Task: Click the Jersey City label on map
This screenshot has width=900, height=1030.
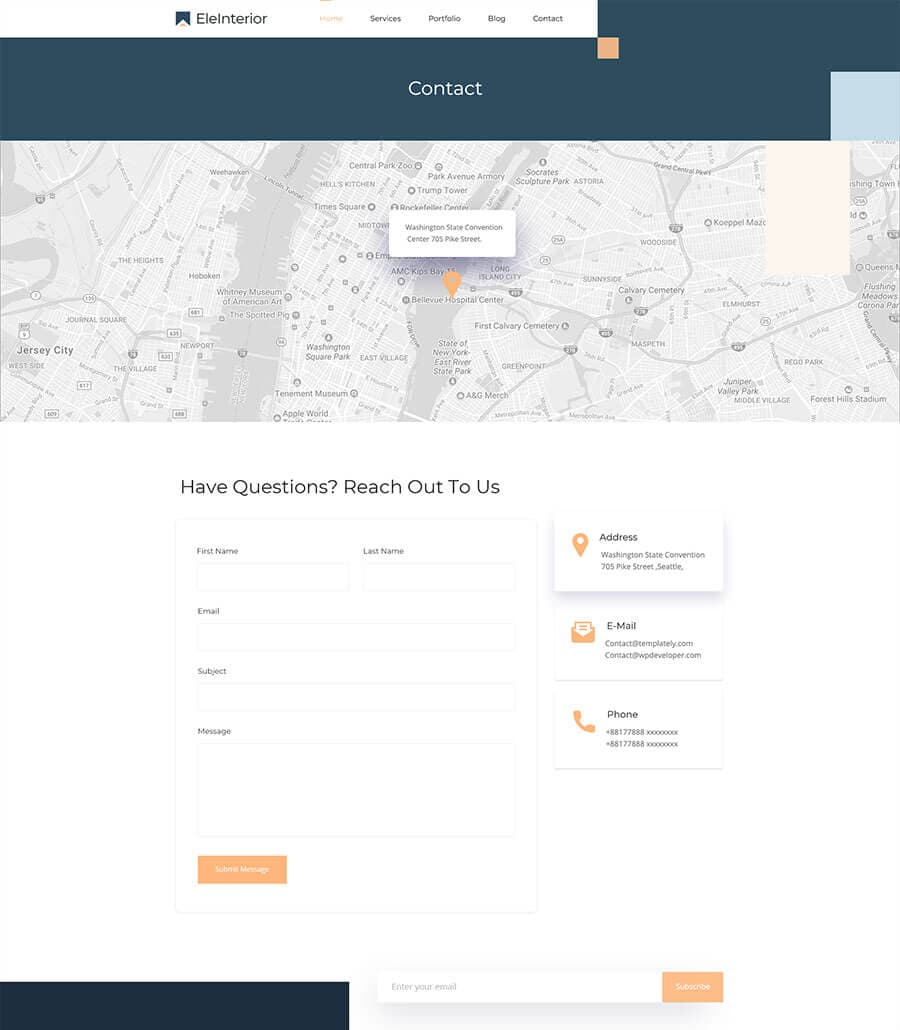Action: pyautogui.click(x=45, y=350)
